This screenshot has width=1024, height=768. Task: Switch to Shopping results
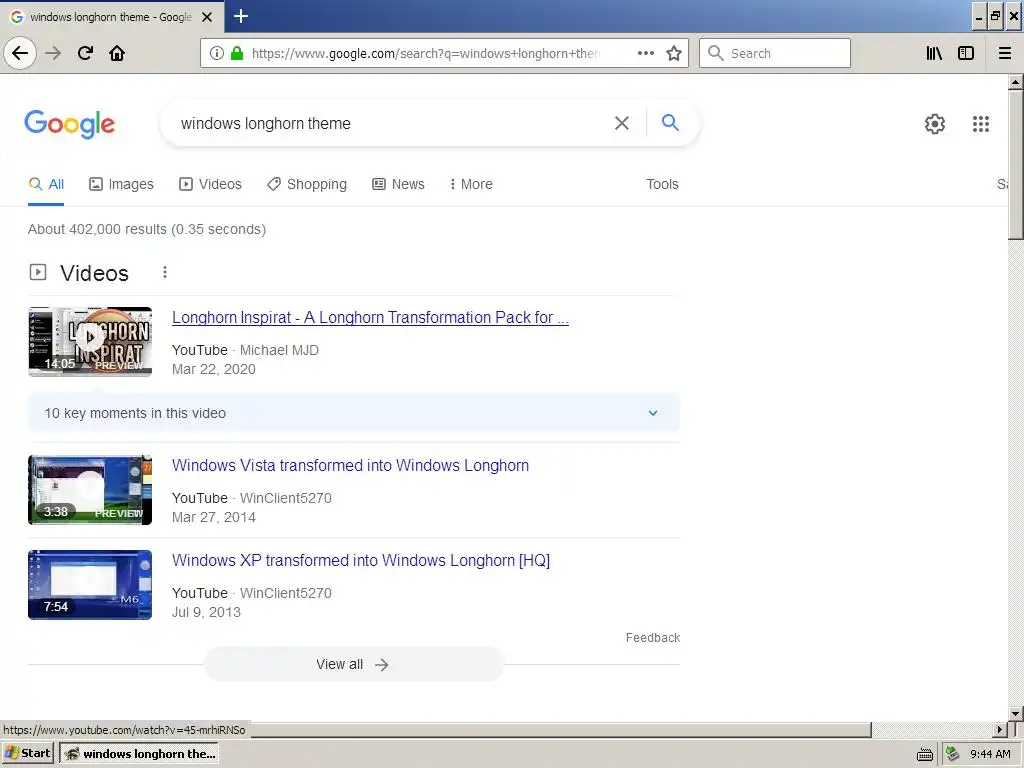point(307,184)
